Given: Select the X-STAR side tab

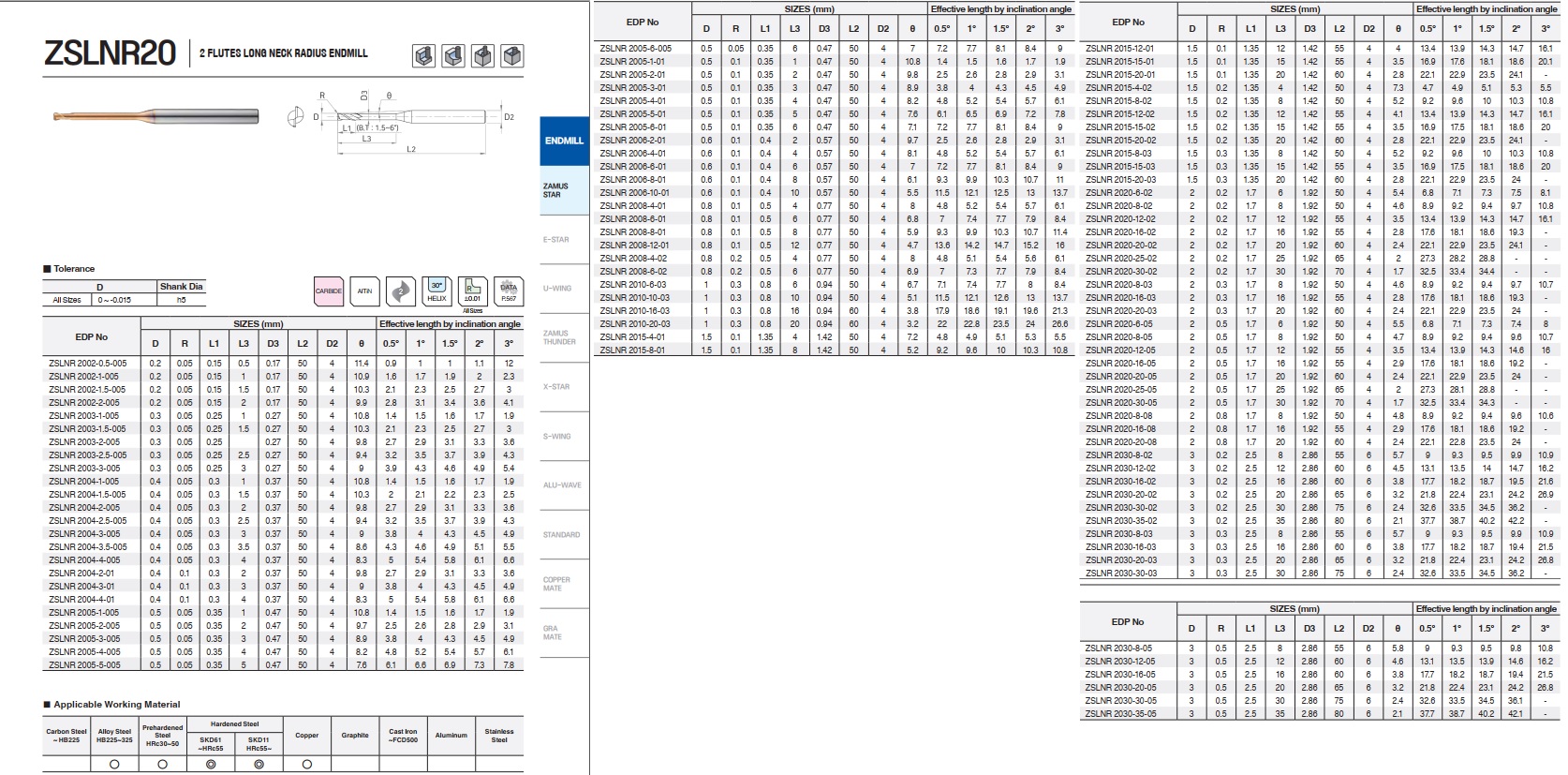Looking at the screenshot, I should pyautogui.click(x=564, y=387).
